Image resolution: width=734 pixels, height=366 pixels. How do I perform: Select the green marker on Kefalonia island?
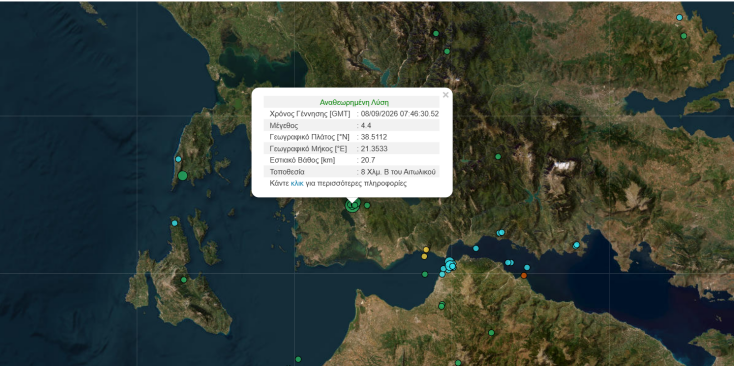click(184, 280)
